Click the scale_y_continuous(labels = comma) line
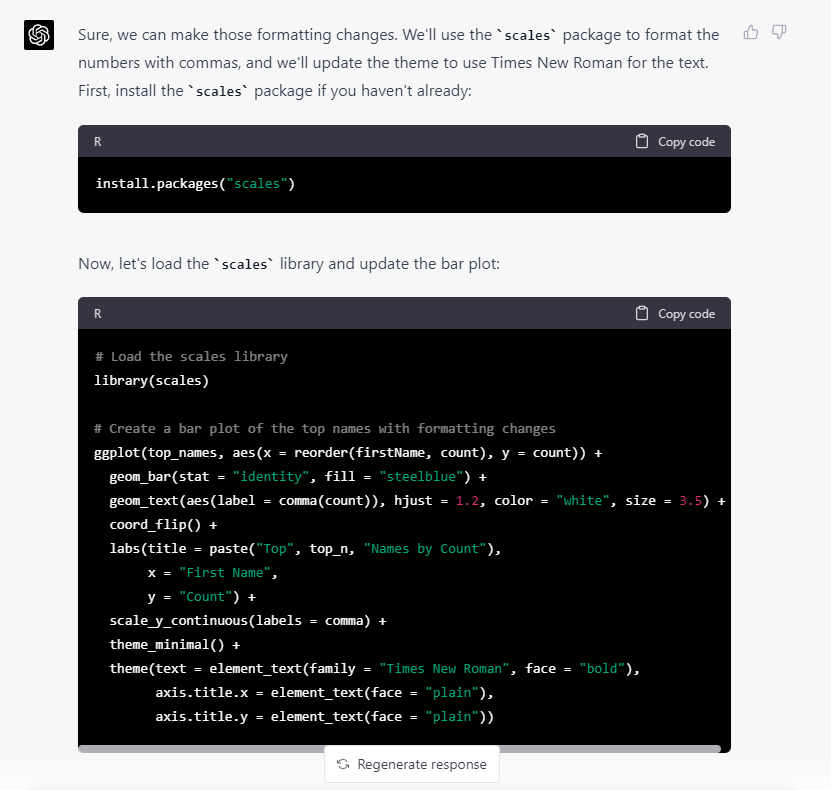The image size is (831, 790). [248, 620]
